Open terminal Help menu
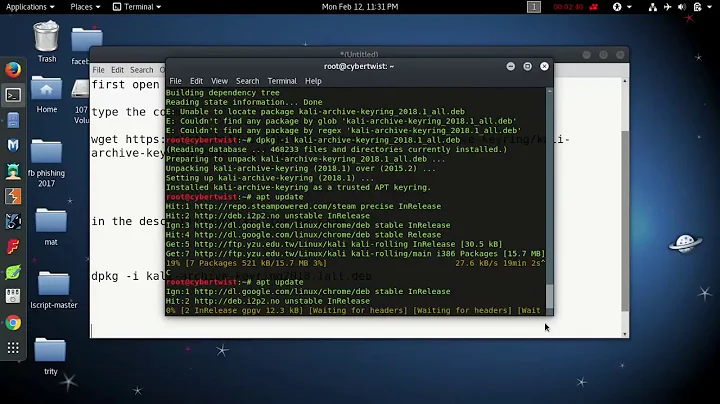Image resolution: width=720 pixels, height=404 pixels. (x=313, y=81)
